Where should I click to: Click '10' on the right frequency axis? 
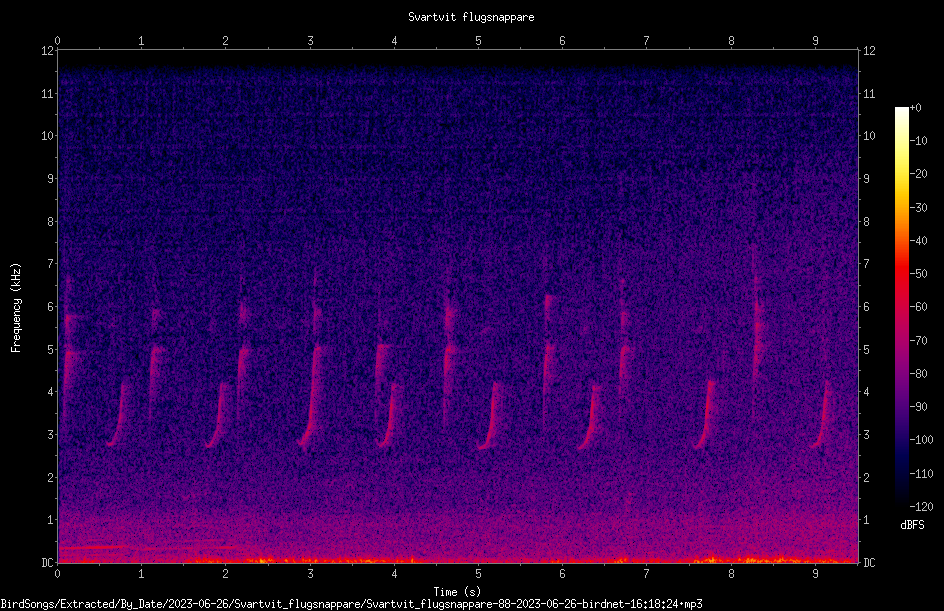tap(869, 136)
